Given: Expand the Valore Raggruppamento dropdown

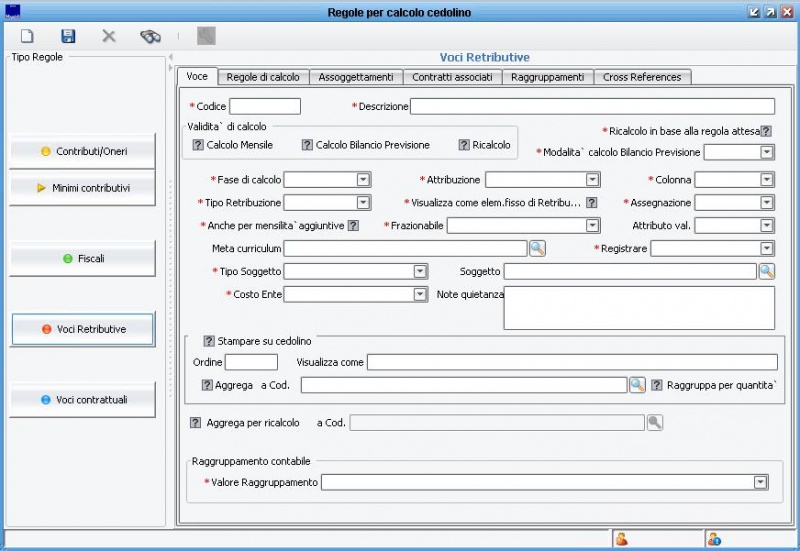Looking at the screenshot, I should click(x=761, y=483).
